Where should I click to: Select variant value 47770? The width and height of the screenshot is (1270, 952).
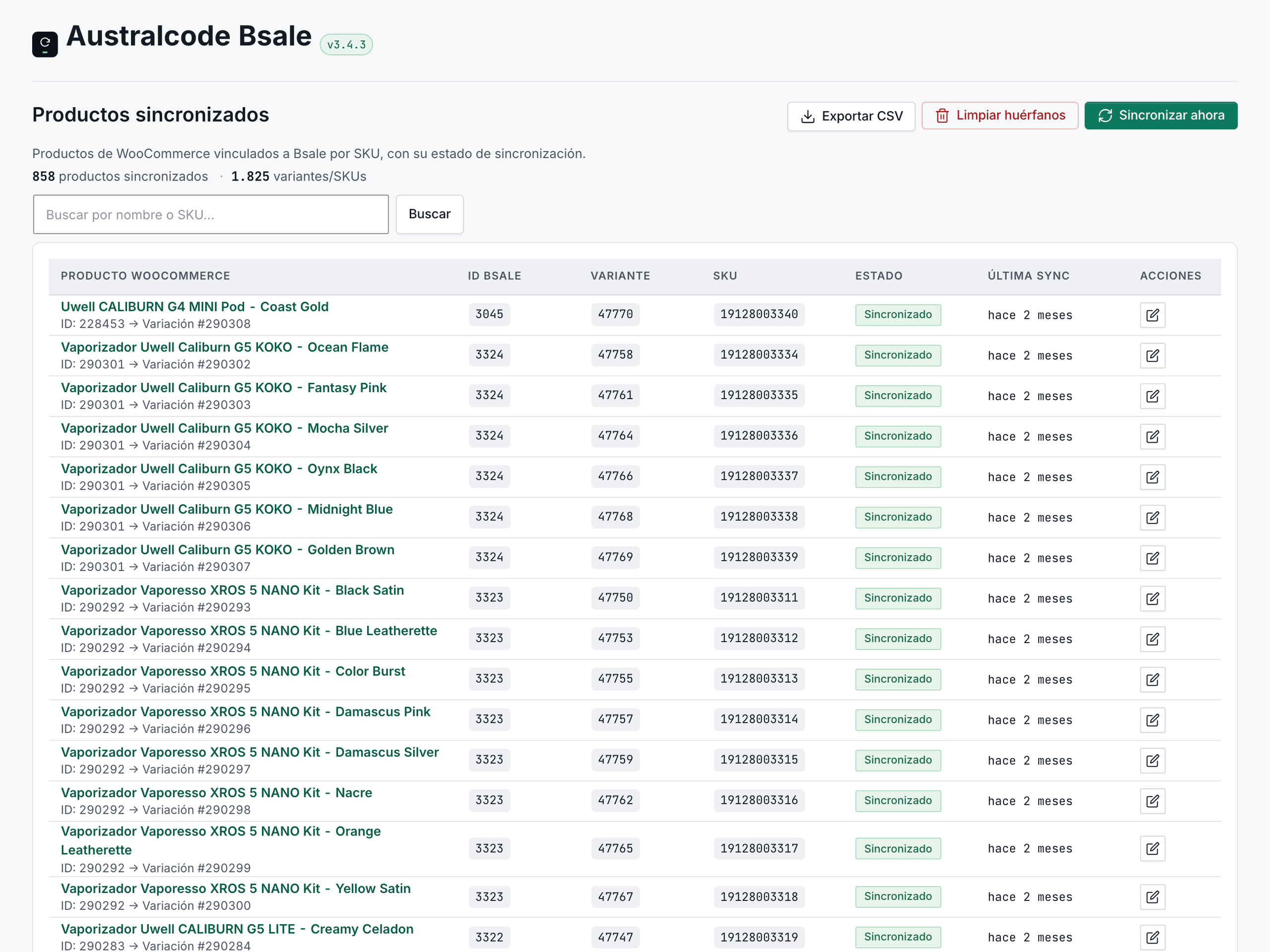616,314
